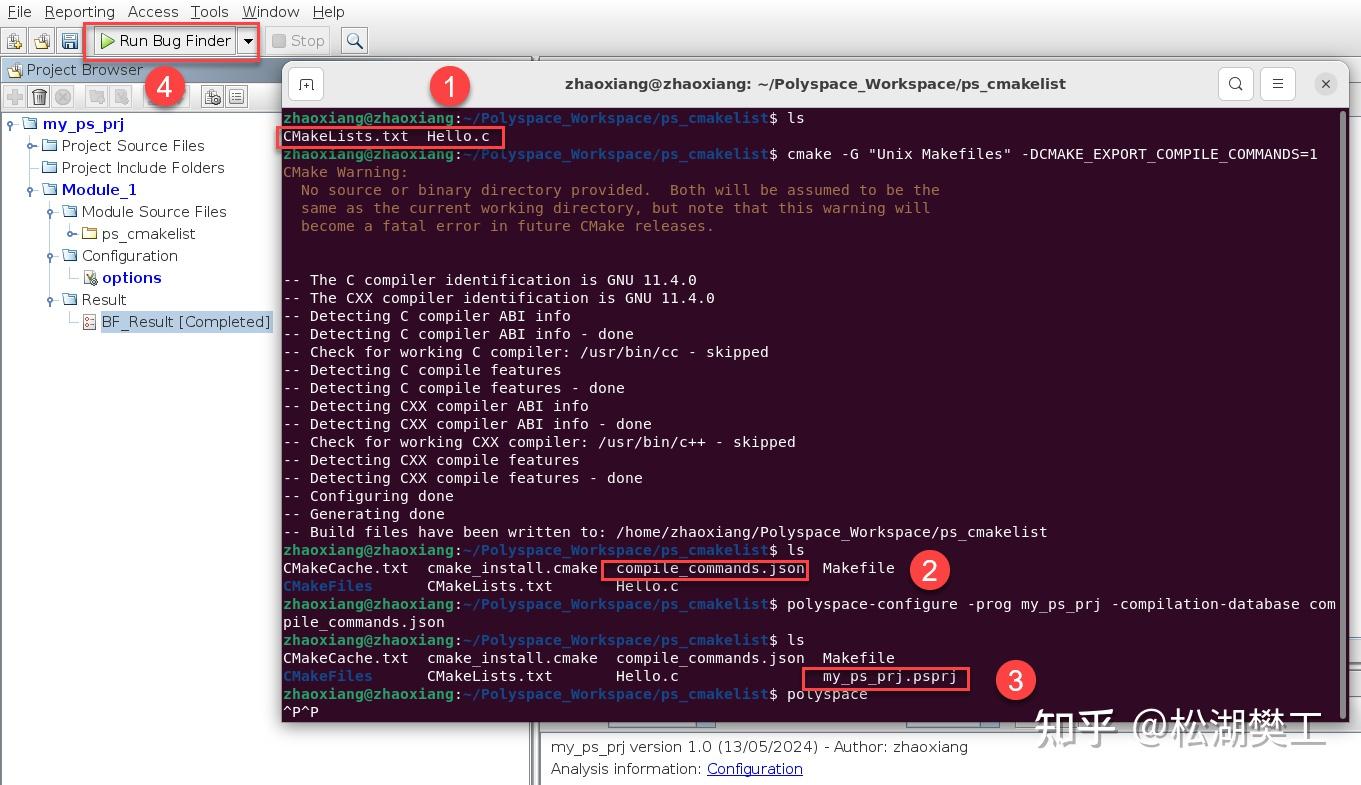Open the Configuration hyperlink
The height and width of the screenshot is (785, 1361).
755,769
